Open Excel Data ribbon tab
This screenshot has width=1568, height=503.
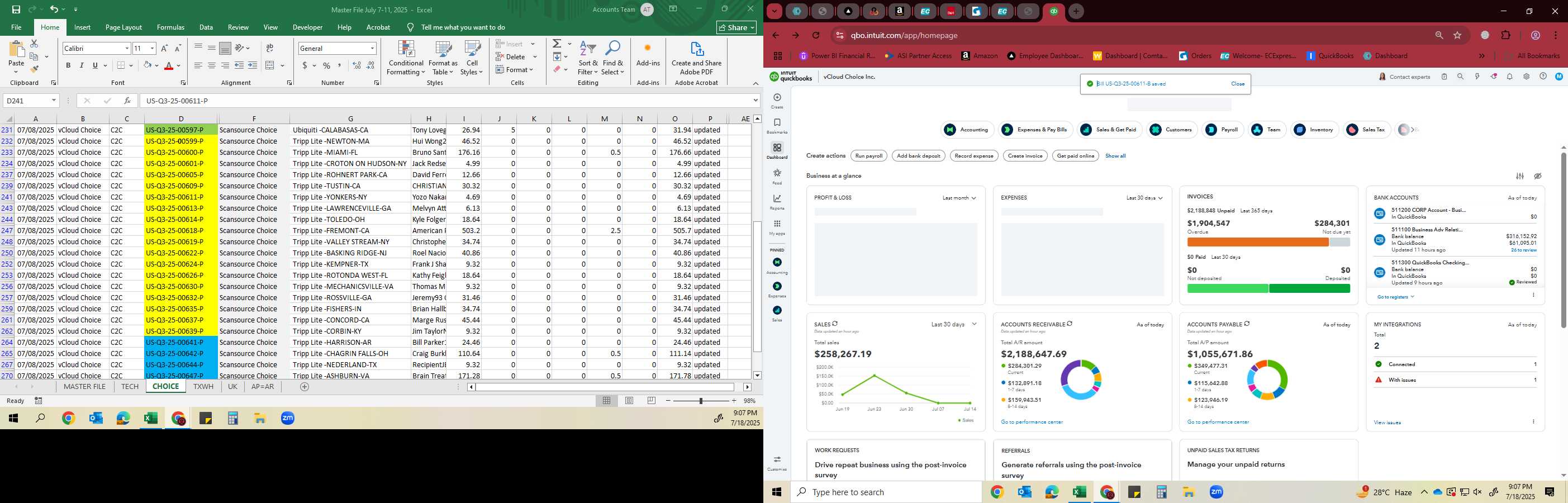tap(206, 27)
